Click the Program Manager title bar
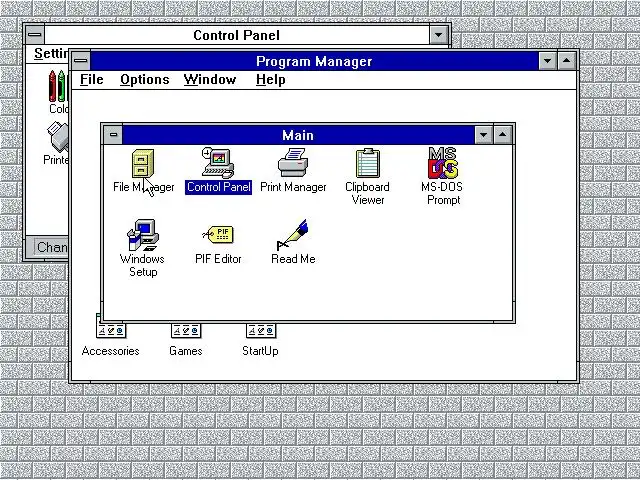Image resolution: width=640 pixels, height=480 pixels. 314,61
